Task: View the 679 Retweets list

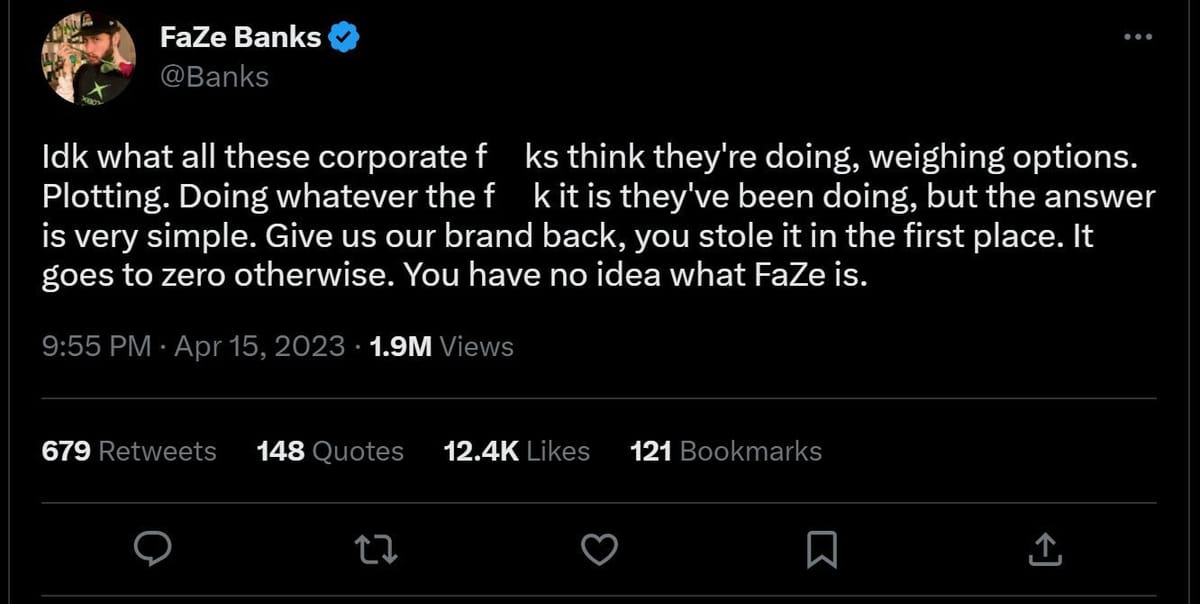Action: (x=129, y=451)
